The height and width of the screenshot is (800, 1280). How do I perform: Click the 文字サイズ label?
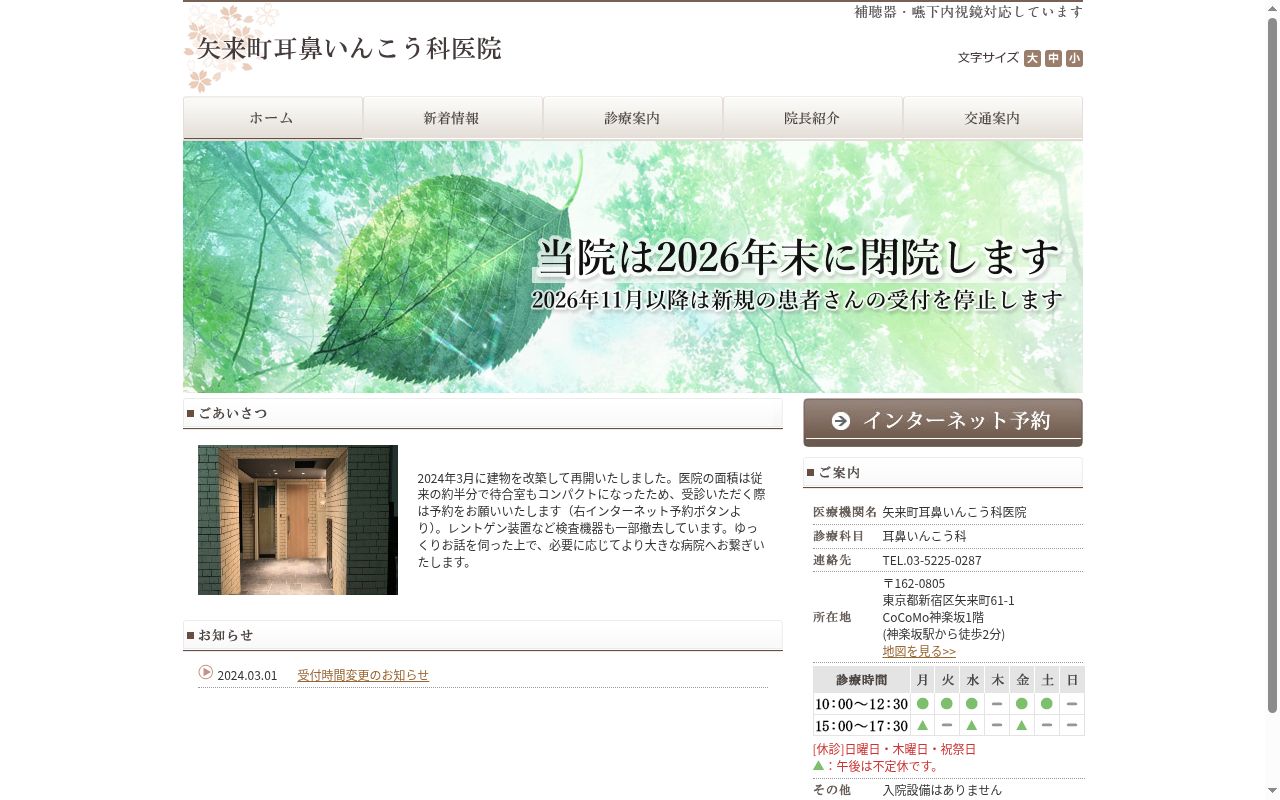click(988, 58)
